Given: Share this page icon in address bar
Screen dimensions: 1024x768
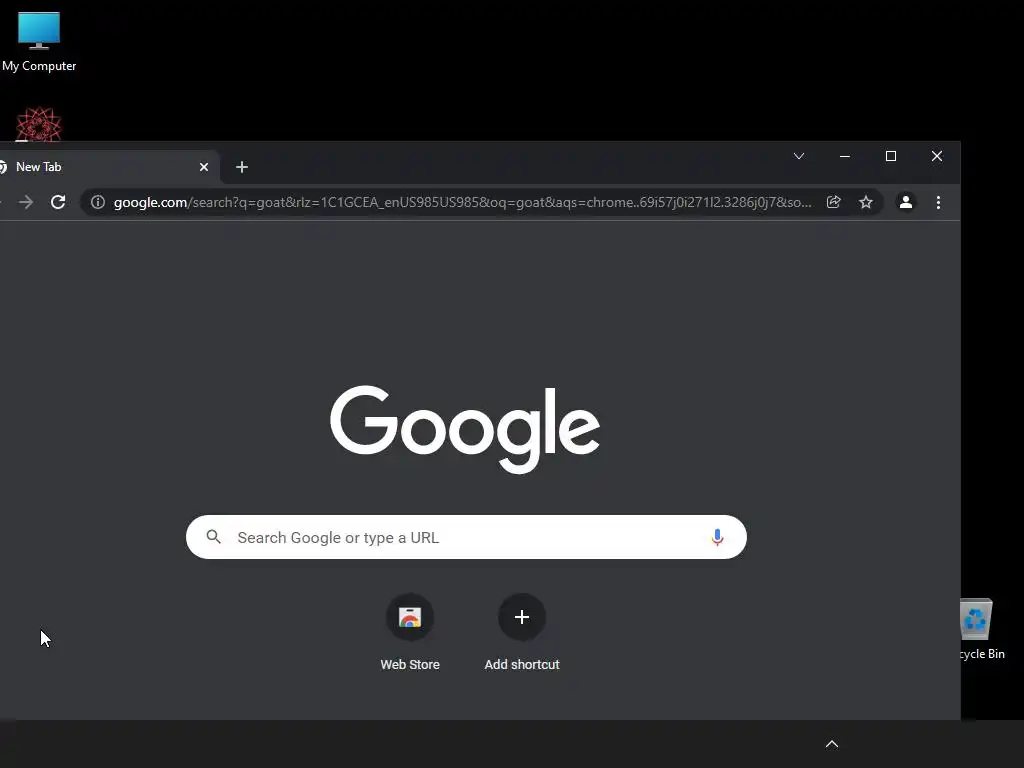Looking at the screenshot, I should tap(833, 202).
